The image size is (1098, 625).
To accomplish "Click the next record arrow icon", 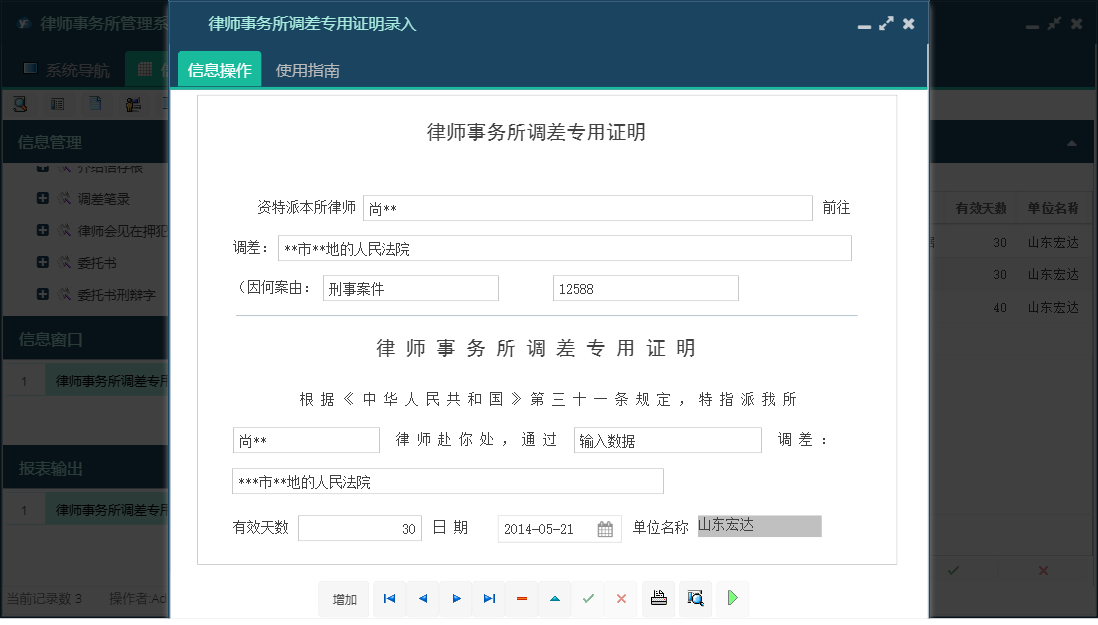I will tap(456, 599).
